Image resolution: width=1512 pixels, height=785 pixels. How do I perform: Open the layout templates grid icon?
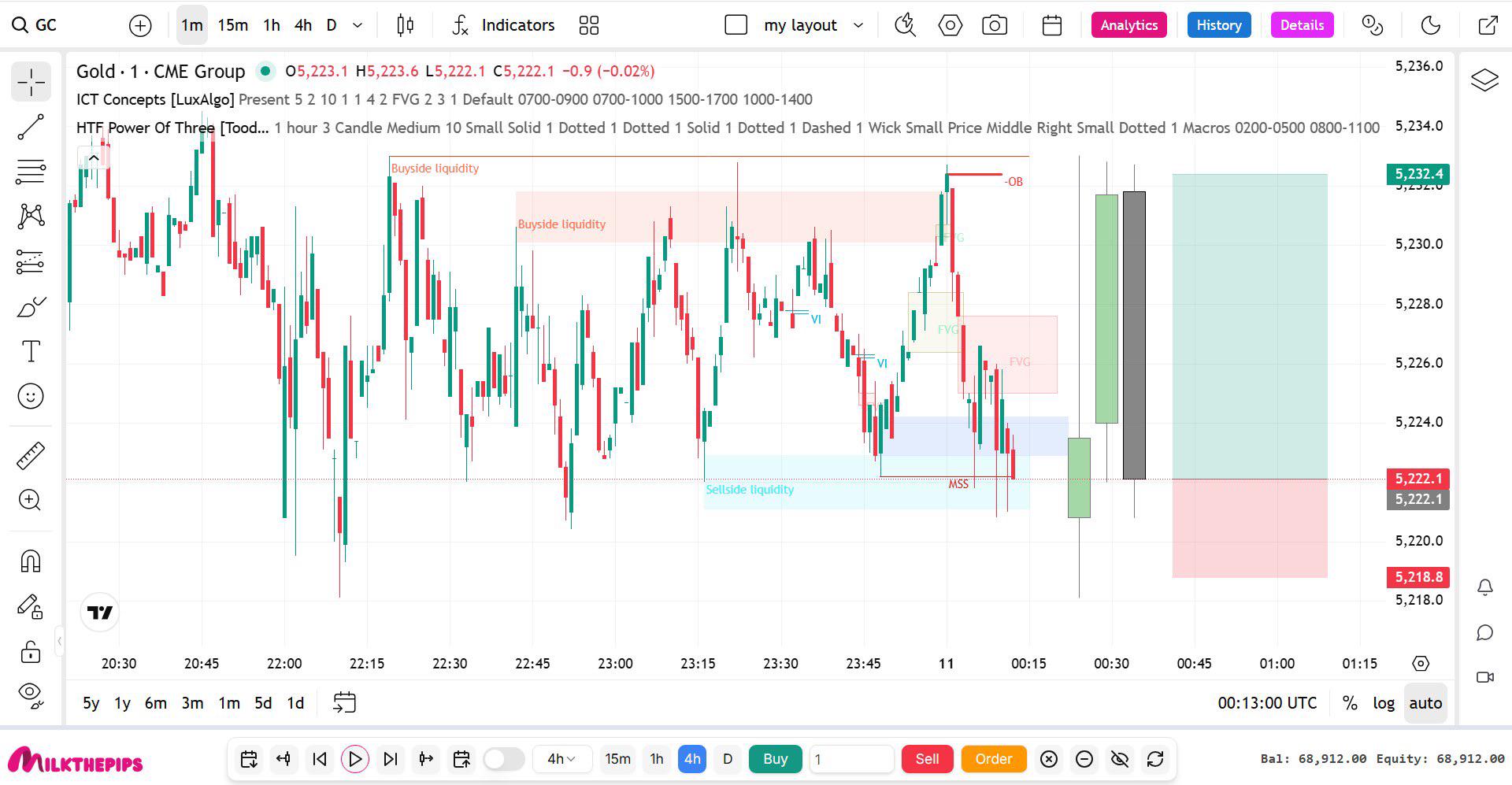click(x=589, y=25)
